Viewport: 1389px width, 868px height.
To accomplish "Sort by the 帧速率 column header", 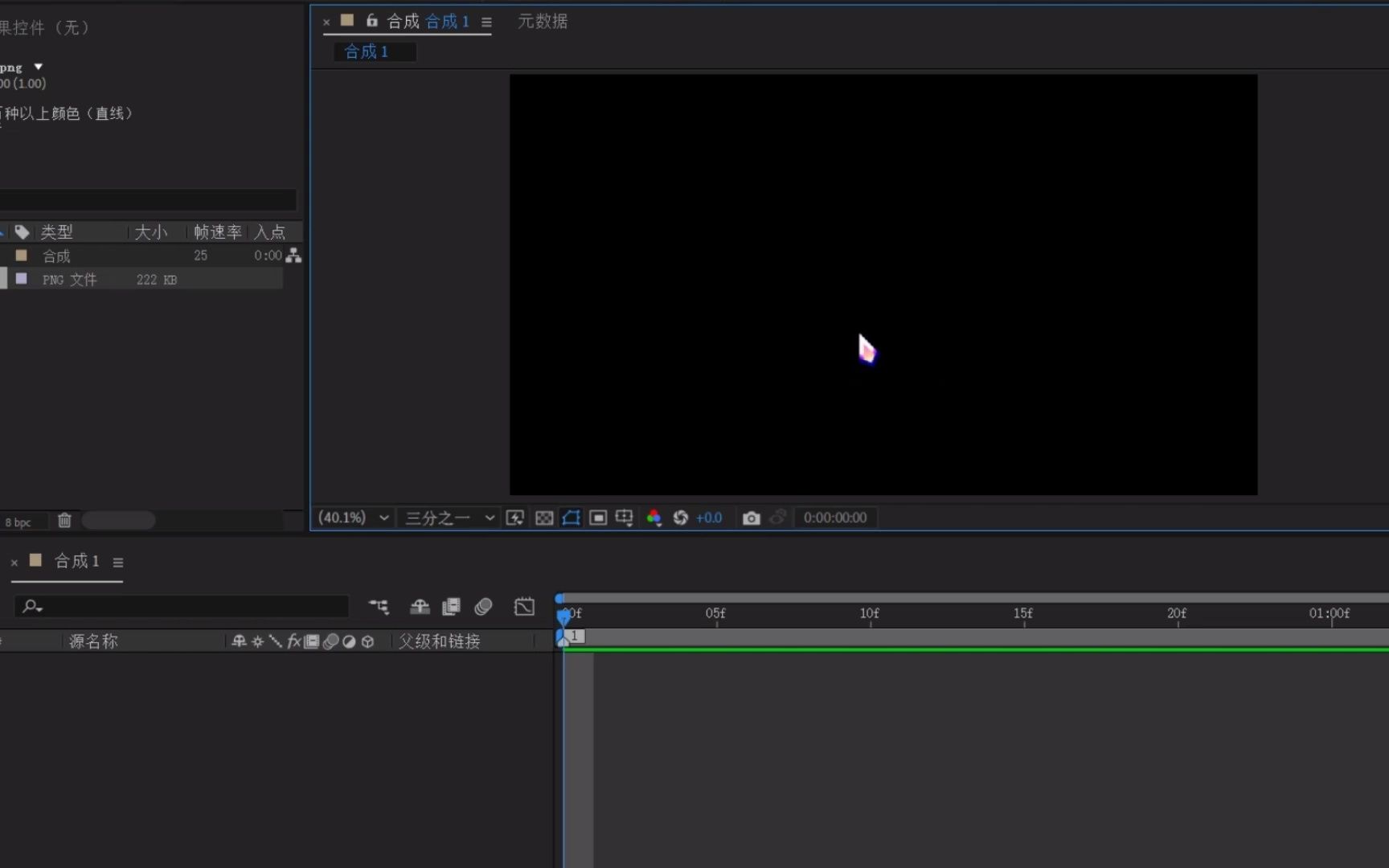I will (218, 232).
